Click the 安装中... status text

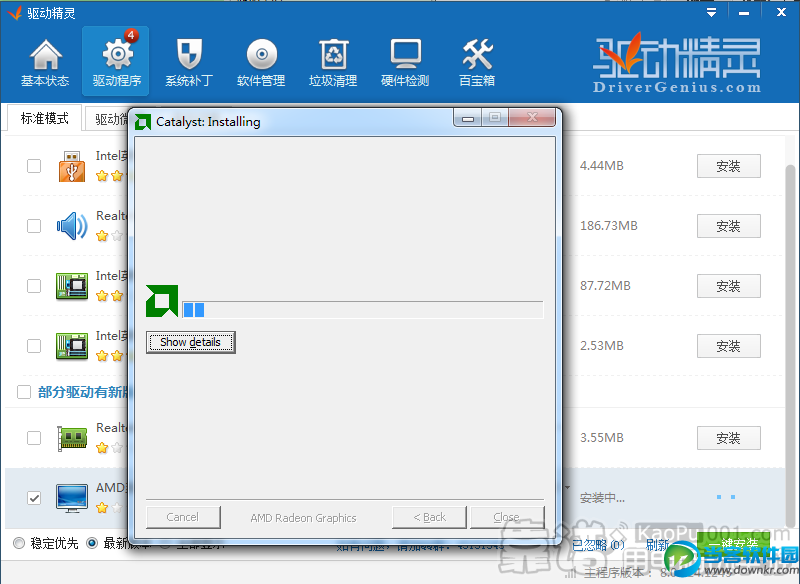pos(602,498)
